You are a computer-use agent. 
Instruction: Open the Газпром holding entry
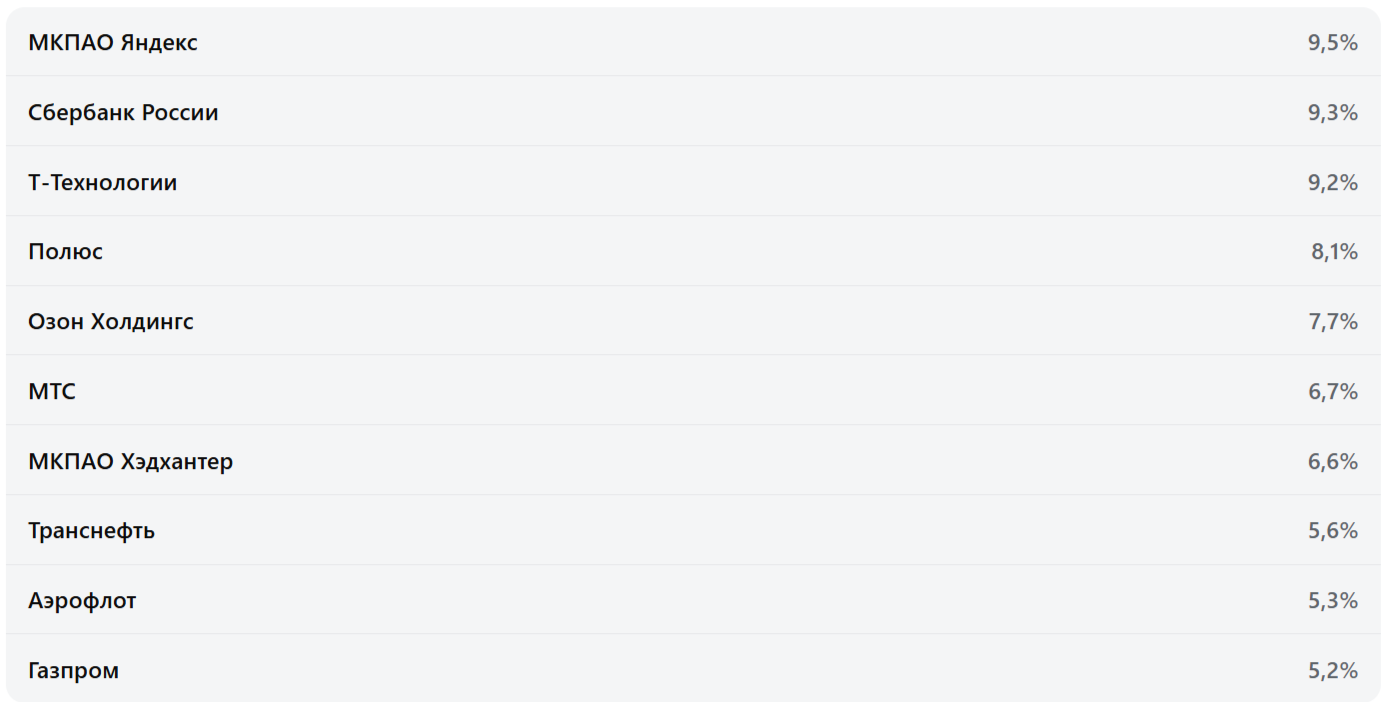click(73, 671)
